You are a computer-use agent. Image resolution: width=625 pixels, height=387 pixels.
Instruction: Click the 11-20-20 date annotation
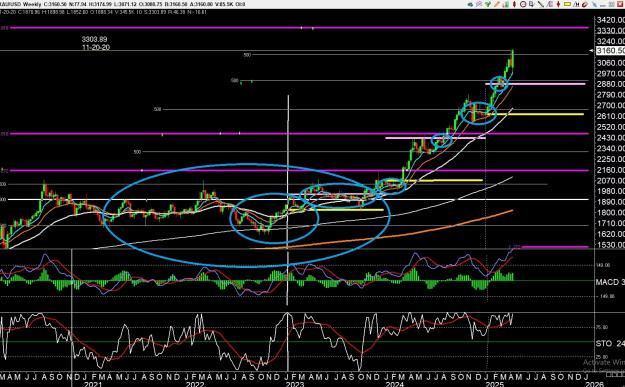coord(96,47)
